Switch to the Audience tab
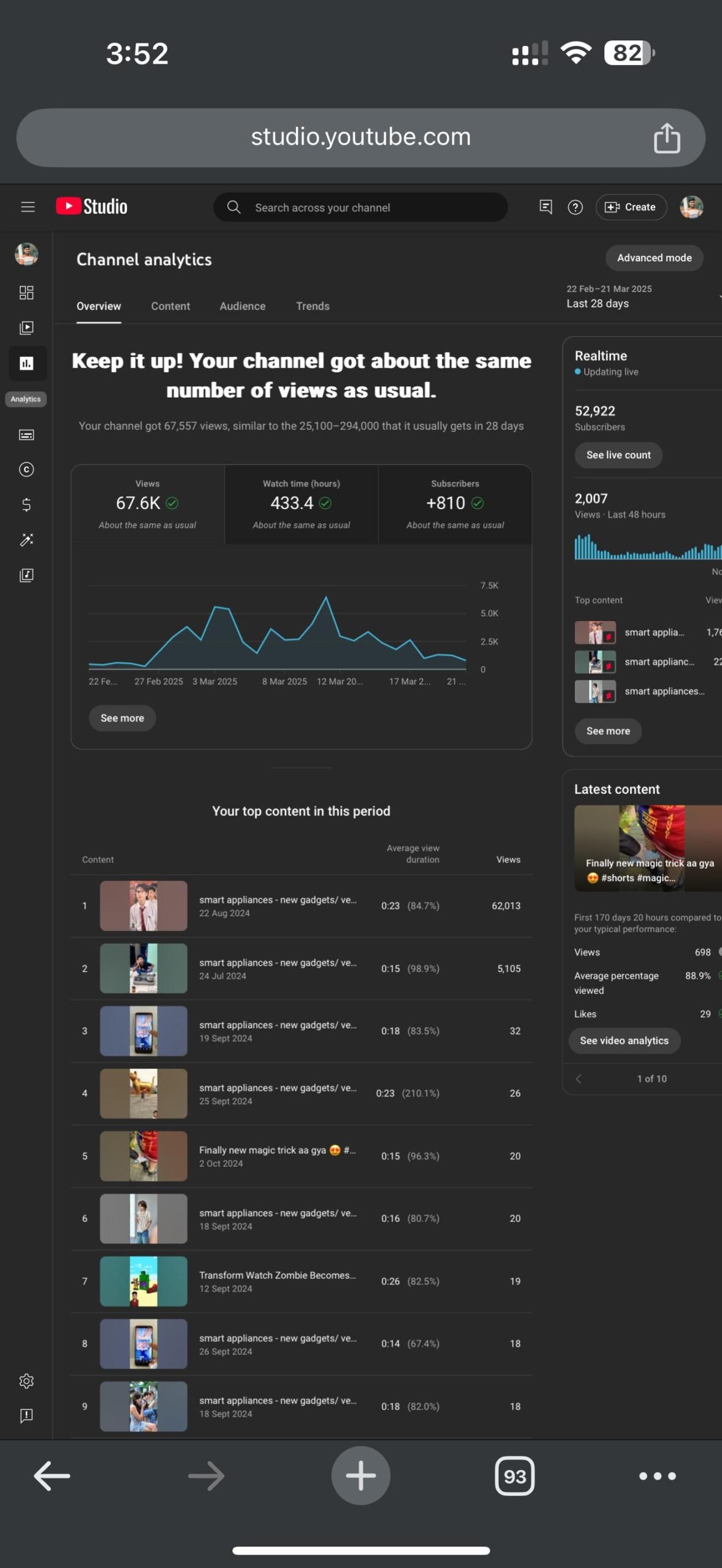The width and height of the screenshot is (722, 1568). click(x=243, y=306)
